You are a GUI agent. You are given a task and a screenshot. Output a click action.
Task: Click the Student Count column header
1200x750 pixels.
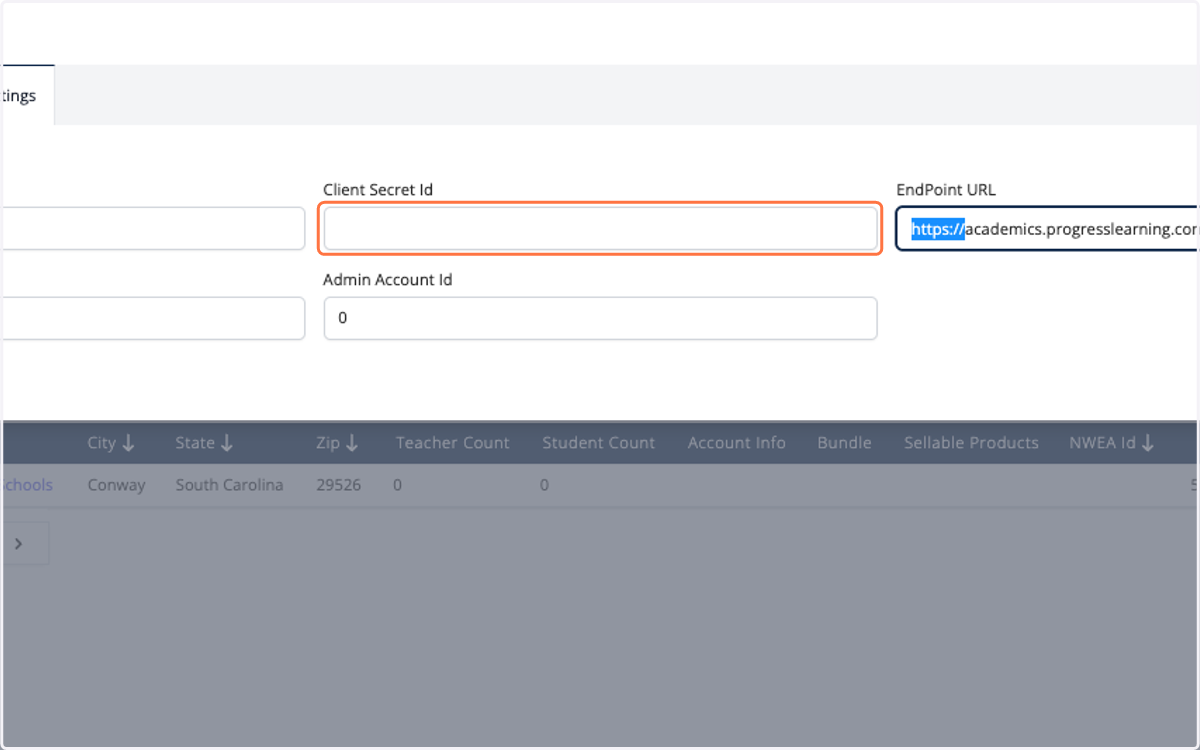[x=598, y=443]
